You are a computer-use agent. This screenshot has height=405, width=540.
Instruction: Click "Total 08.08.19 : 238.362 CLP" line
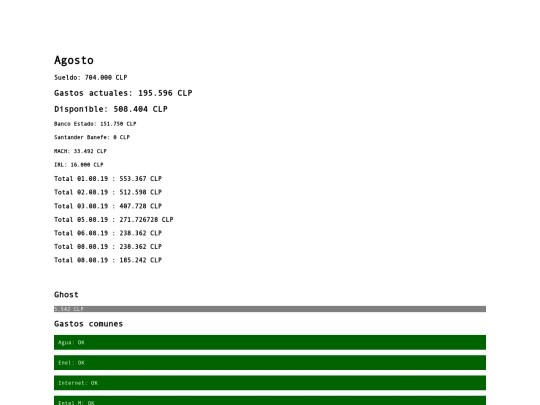108,247
